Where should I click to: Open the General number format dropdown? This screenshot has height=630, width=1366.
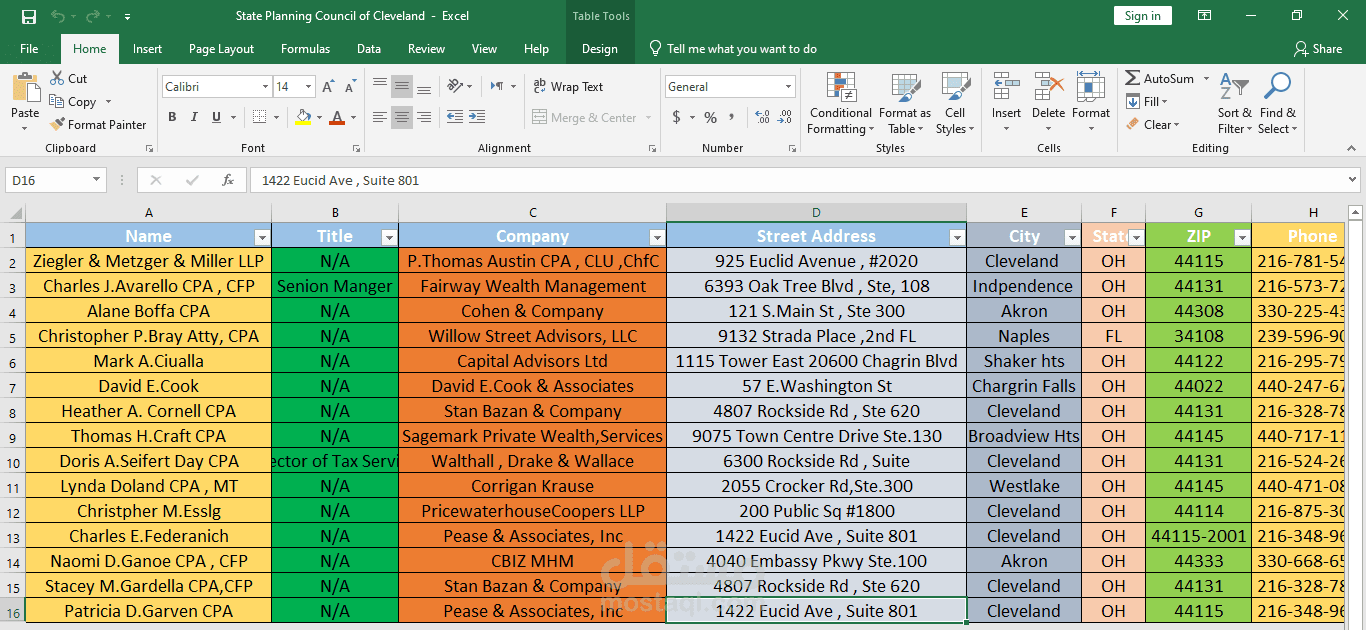pos(788,87)
